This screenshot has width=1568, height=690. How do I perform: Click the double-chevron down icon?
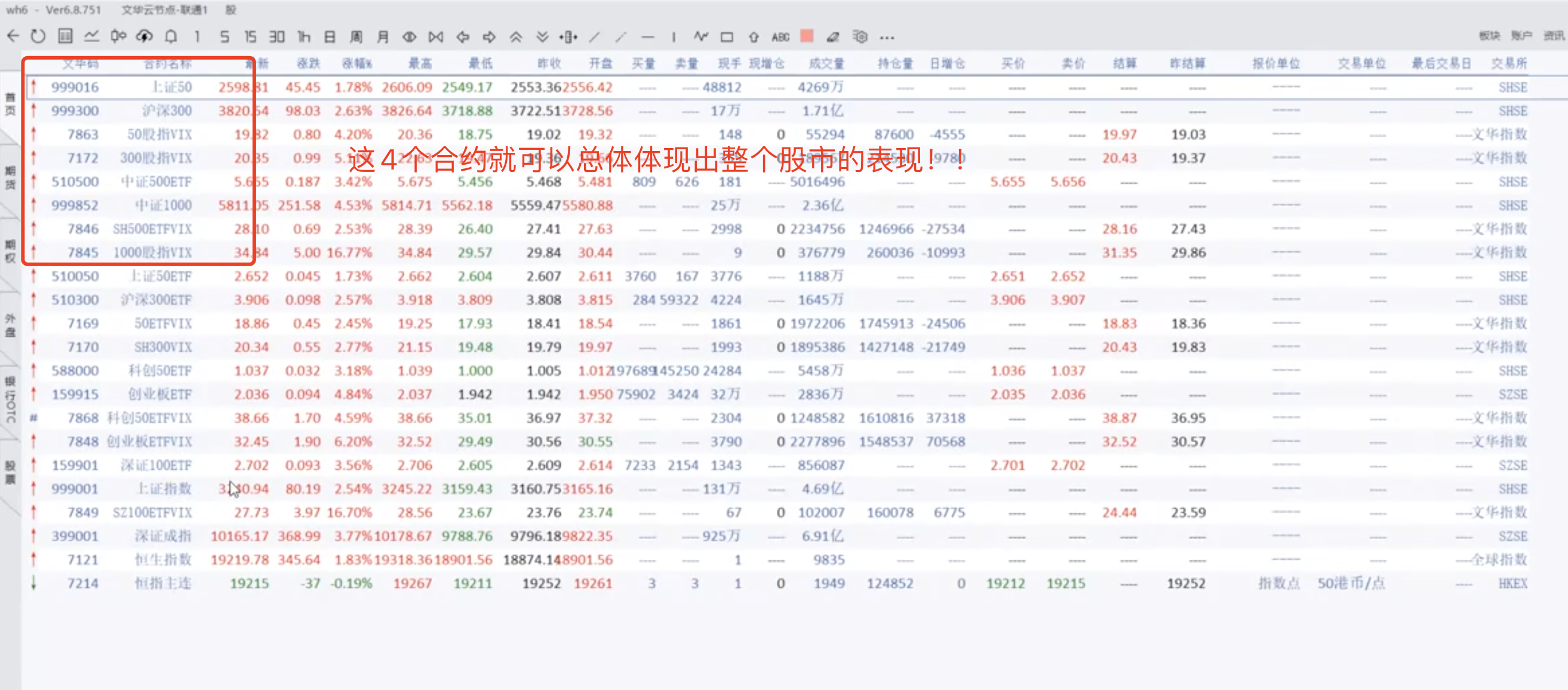(x=542, y=37)
